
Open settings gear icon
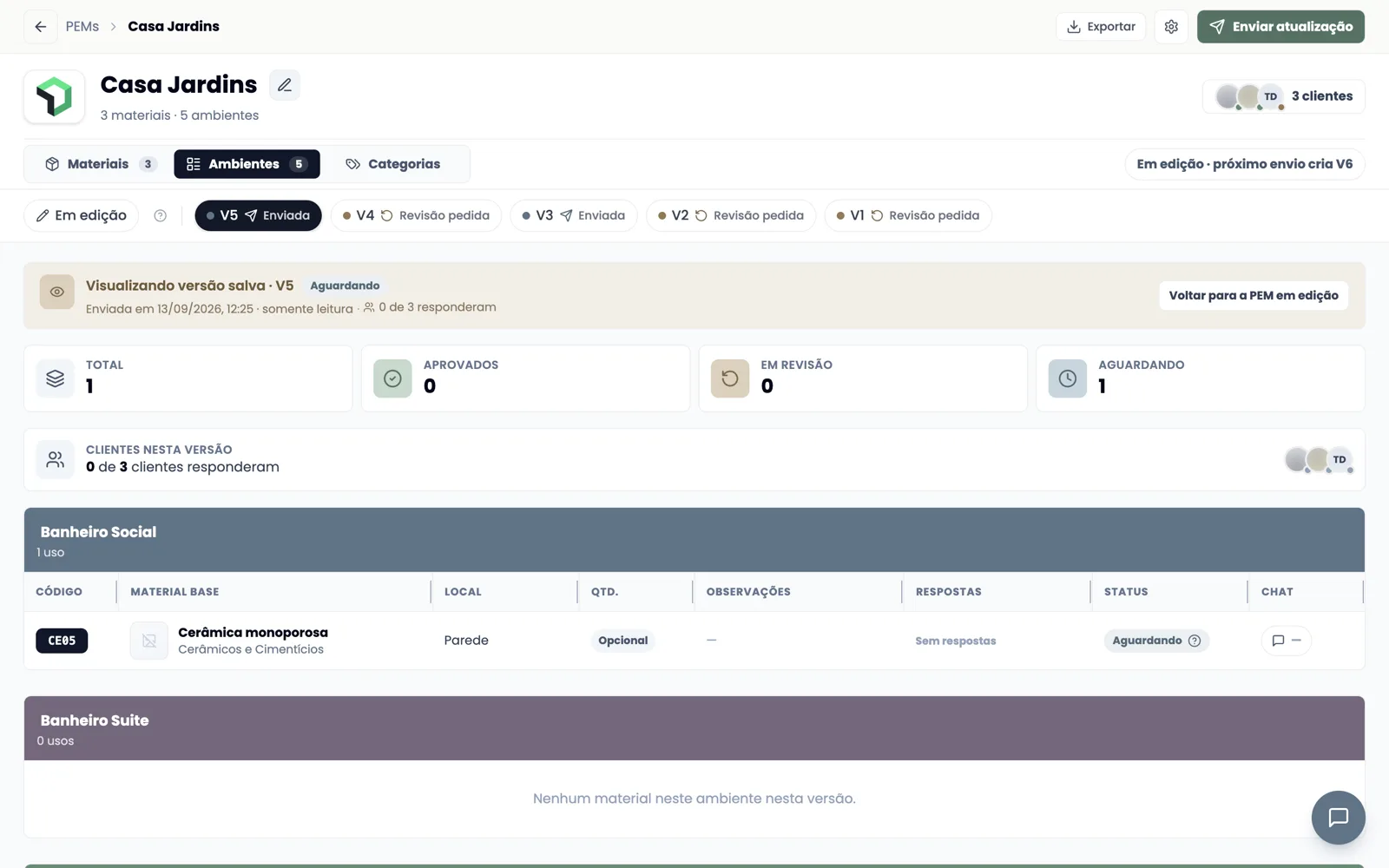[1171, 27]
